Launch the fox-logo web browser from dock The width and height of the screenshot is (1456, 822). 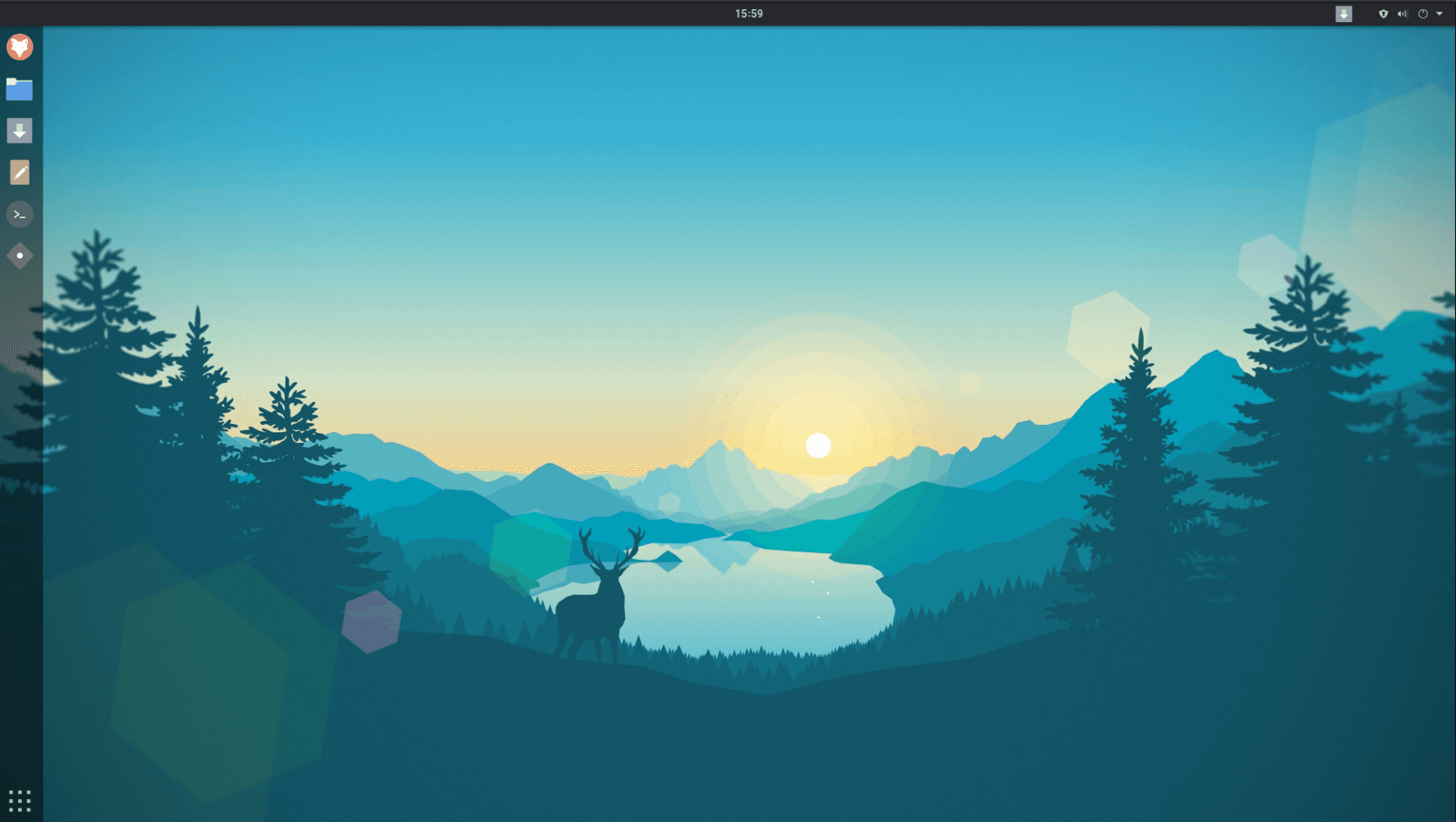coord(20,47)
